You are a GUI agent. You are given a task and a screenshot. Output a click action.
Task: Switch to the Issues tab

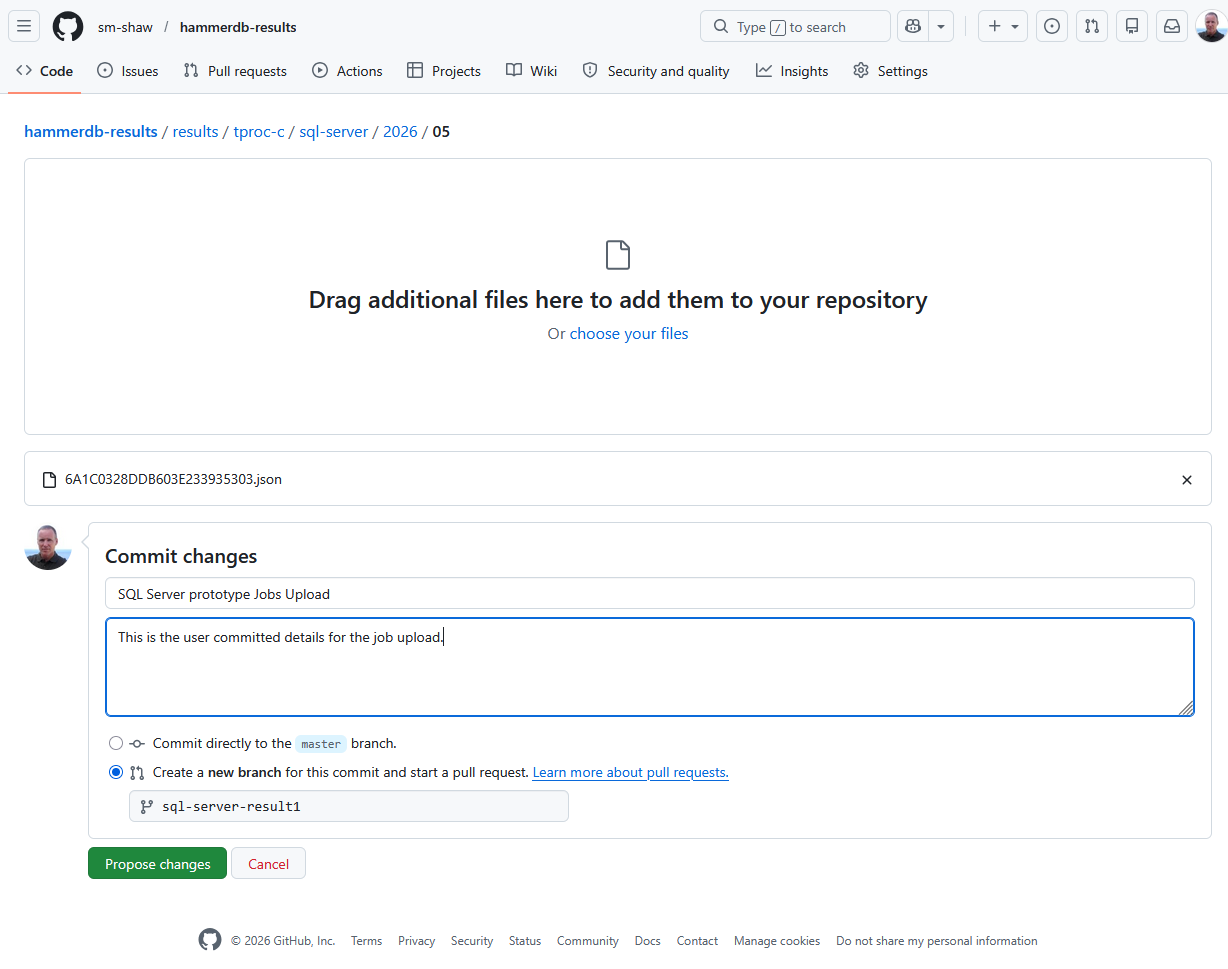[128, 71]
